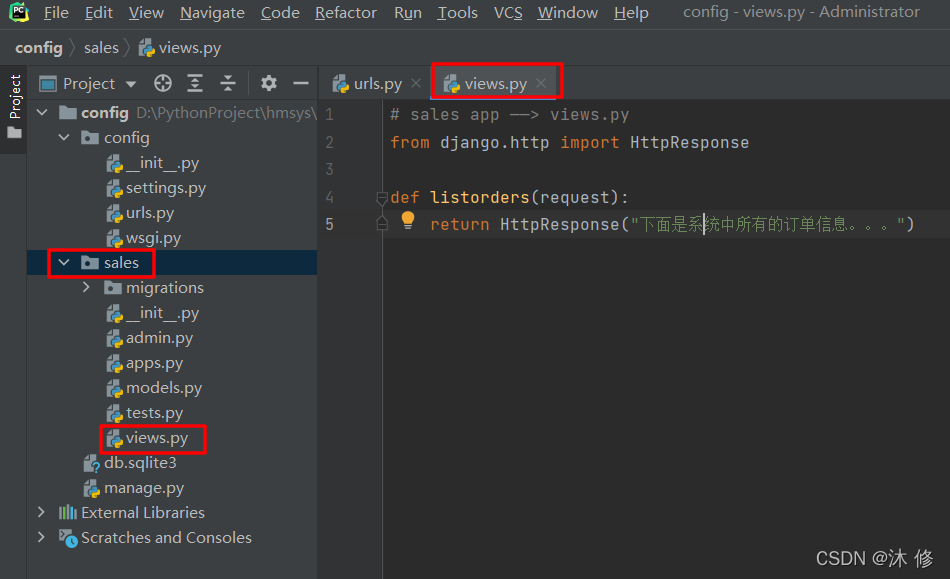Open the Tools menu
This screenshot has width=950, height=579.
pos(457,13)
